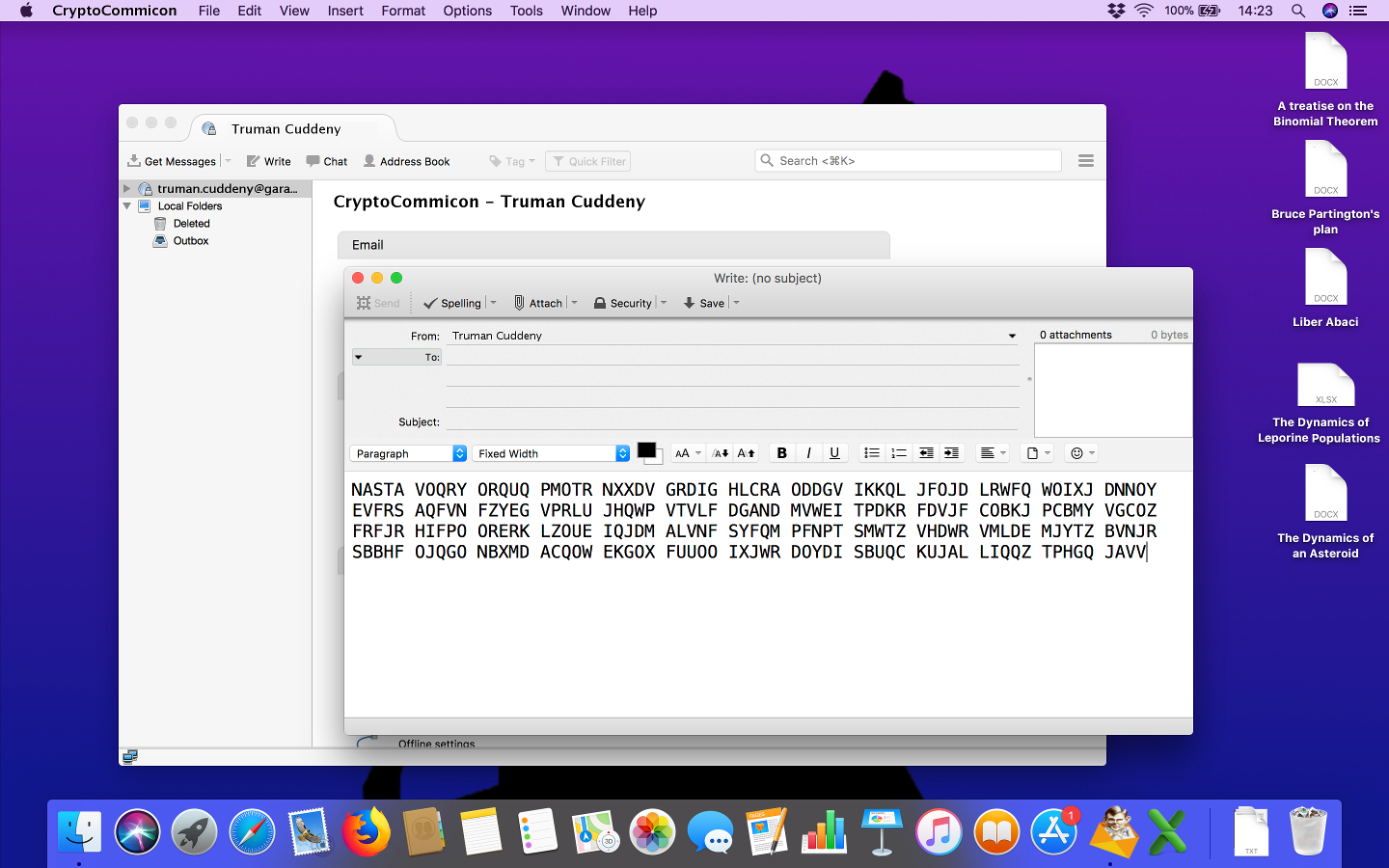The height and width of the screenshot is (868, 1389).
Task: Click the indent text icon
Action: coord(951,453)
